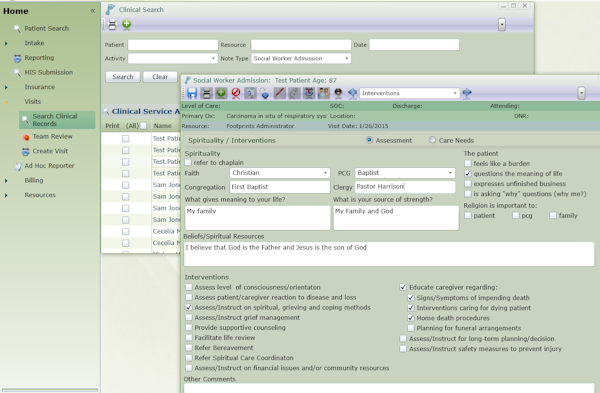Go to next section with right arrow
The height and width of the screenshot is (393, 600).
tap(467, 93)
